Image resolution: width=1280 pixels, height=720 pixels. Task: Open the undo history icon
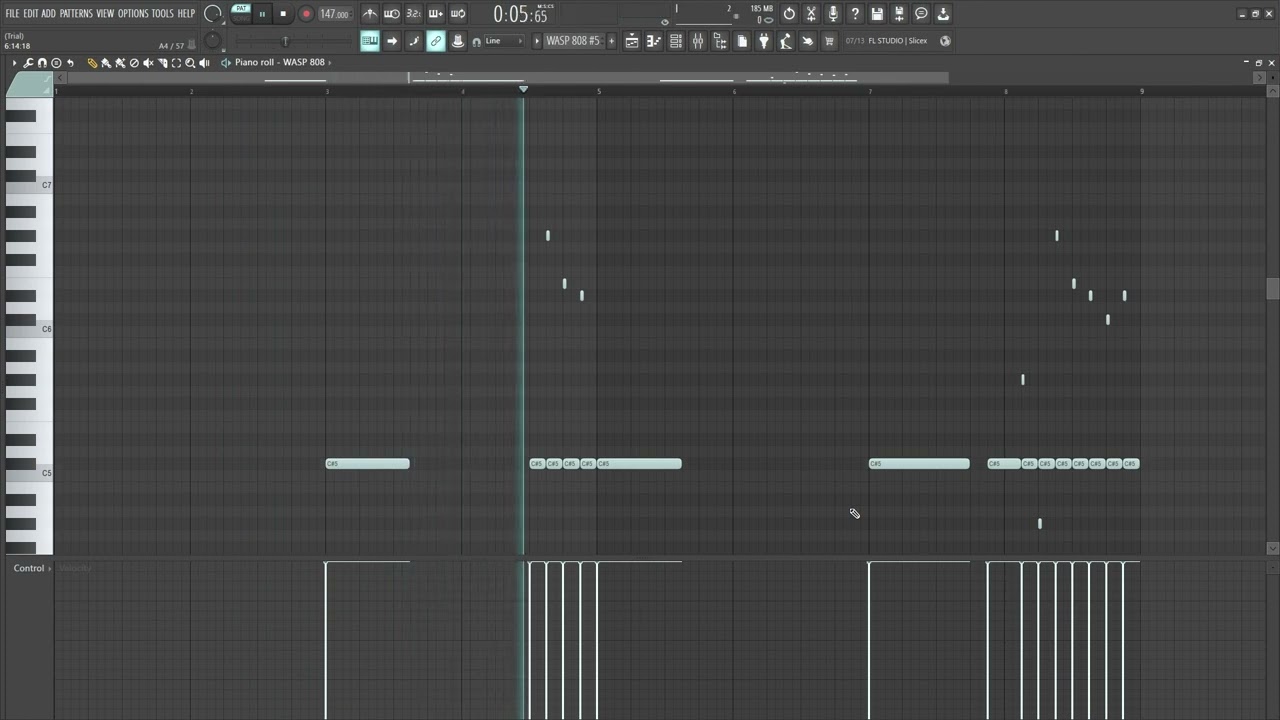[789, 14]
